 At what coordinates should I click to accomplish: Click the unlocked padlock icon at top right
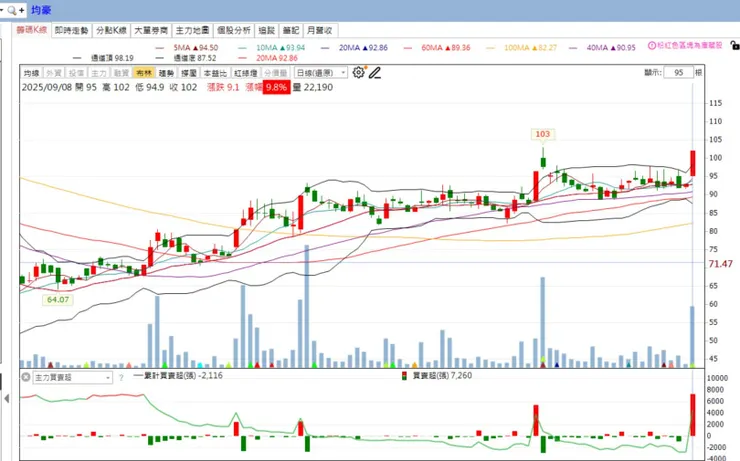(734, 46)
